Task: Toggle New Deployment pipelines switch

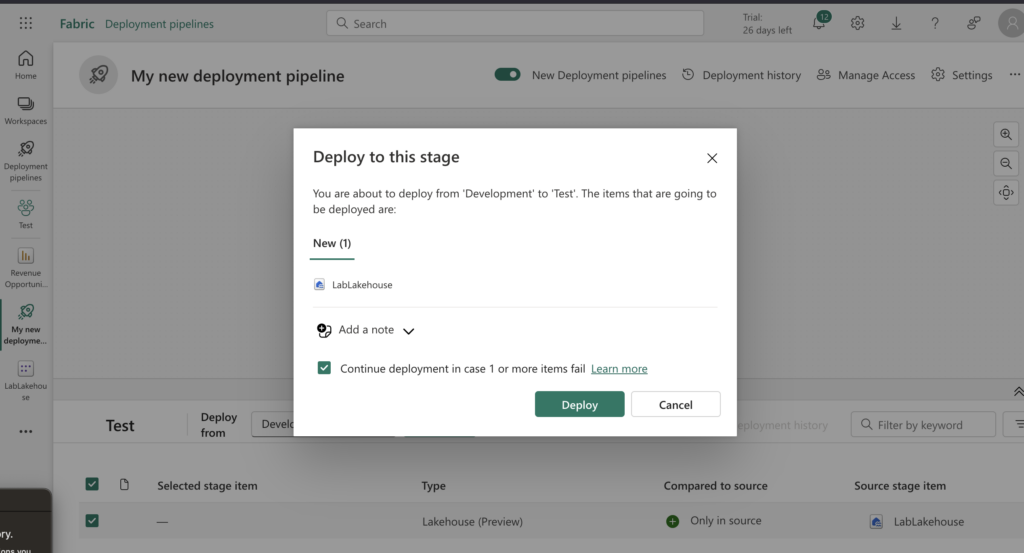Action: (x=507, y=74)
